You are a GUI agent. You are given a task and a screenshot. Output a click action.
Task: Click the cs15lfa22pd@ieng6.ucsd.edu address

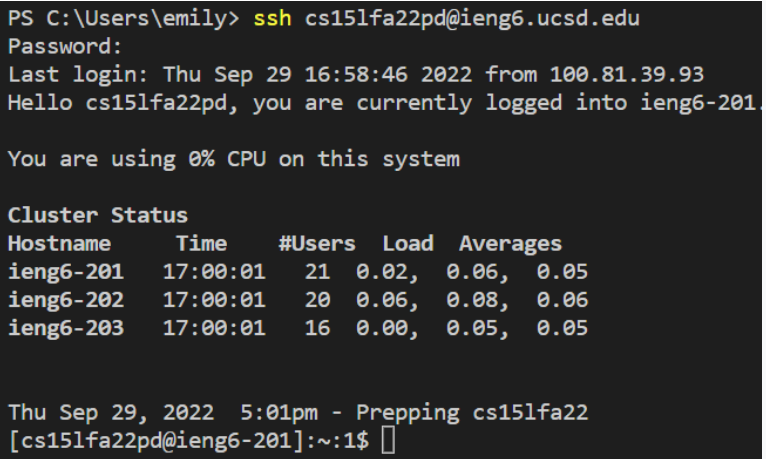(x=473, y=19)
